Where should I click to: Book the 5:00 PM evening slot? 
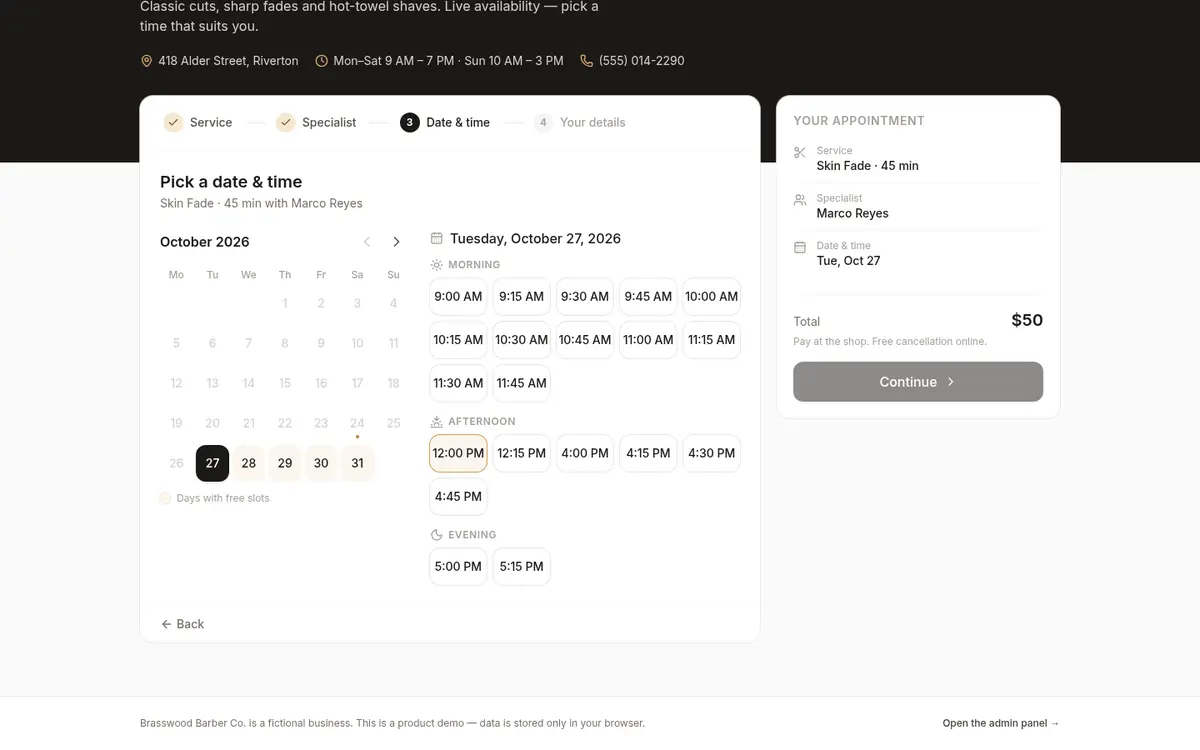tap(458, 566)
